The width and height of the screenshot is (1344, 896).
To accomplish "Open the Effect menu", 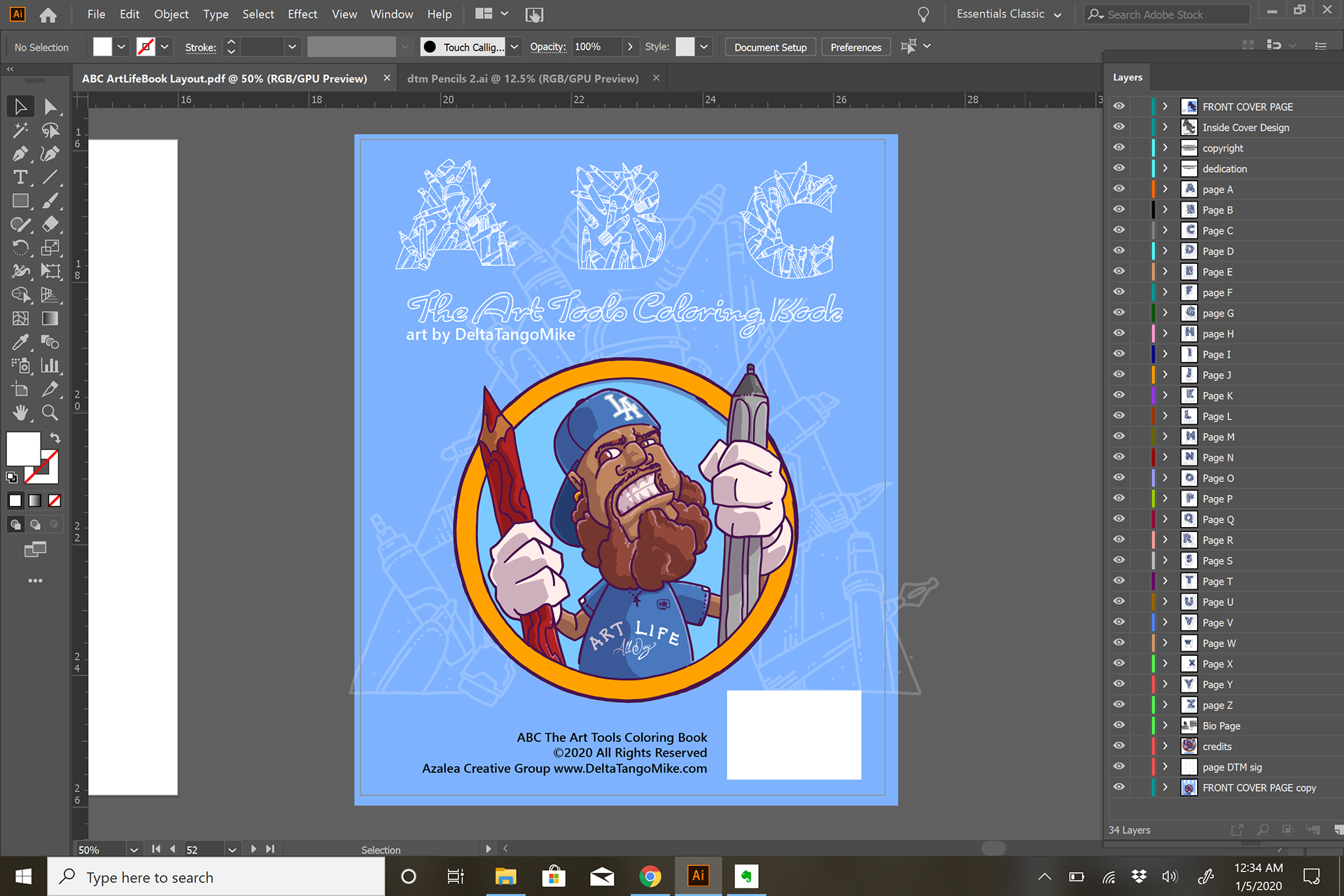I will (x=302, y=14).
